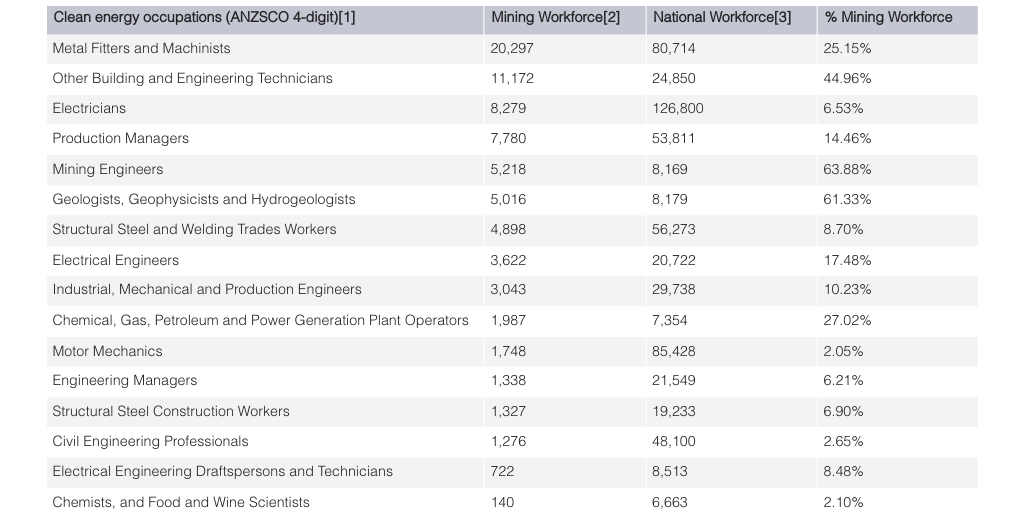The width and height of the screenshot is (1024, 512).
Task: Click the mining workforce value 3,622
Action: point(508,260)
